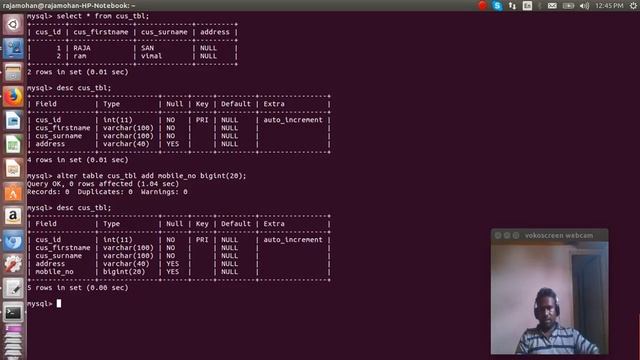This screenshot has width=640, height=360.
Task: Open the sound volume indicator
Action: (584, 6)
